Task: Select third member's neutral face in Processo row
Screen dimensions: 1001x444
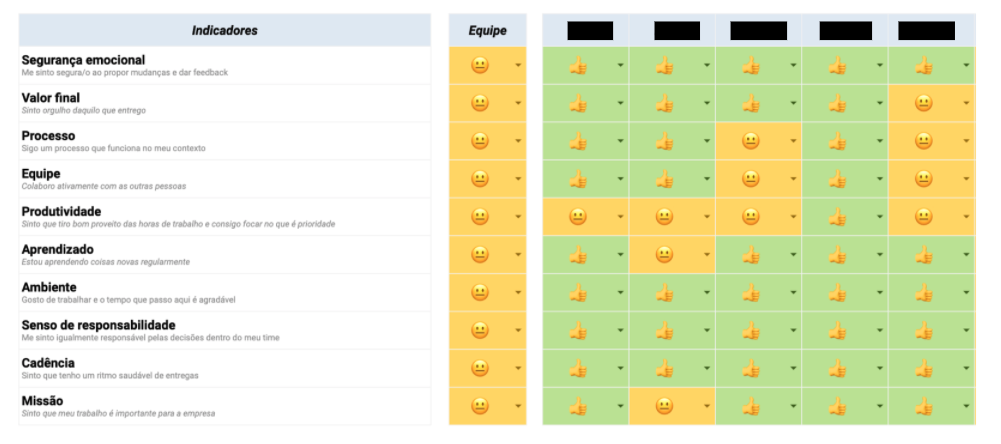Action: [751, 141]
